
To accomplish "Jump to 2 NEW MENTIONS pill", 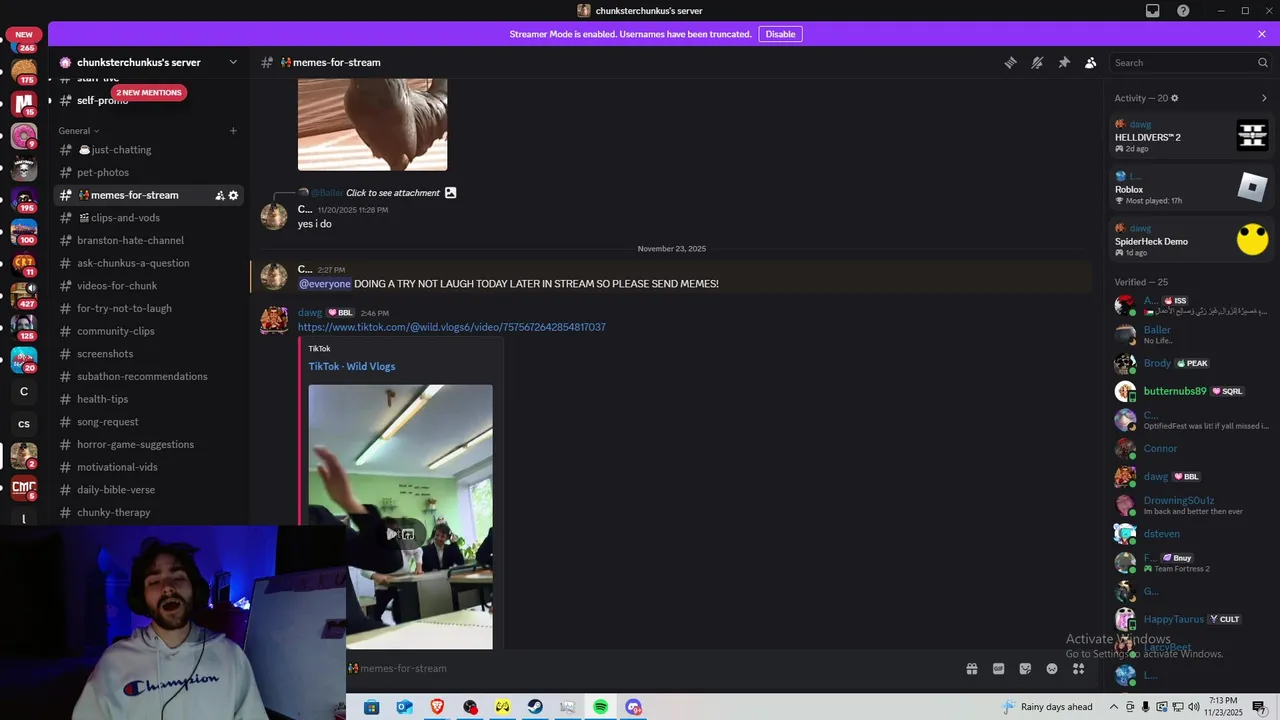I will (x=149, y=93).
